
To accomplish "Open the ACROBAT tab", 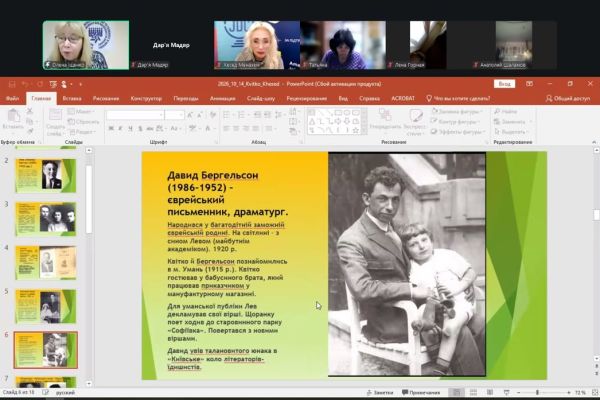I will (403, 98).
